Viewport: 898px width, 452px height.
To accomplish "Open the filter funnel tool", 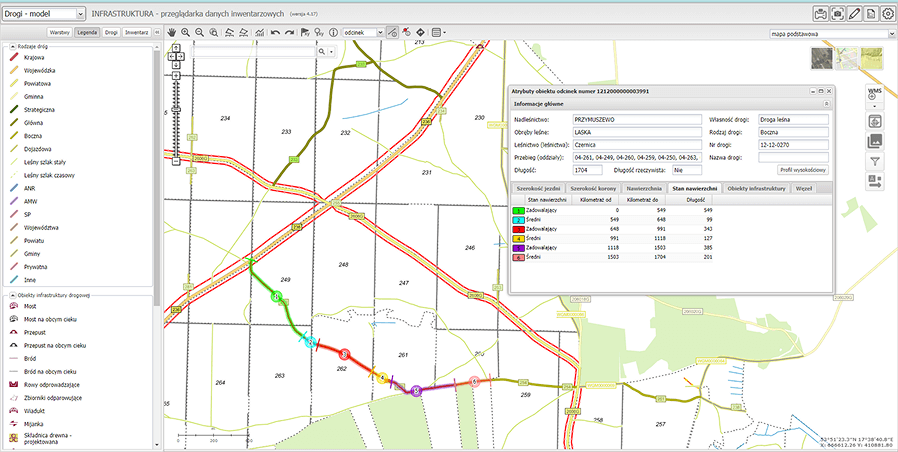I will pyautogui.click(x=874, y=161).
